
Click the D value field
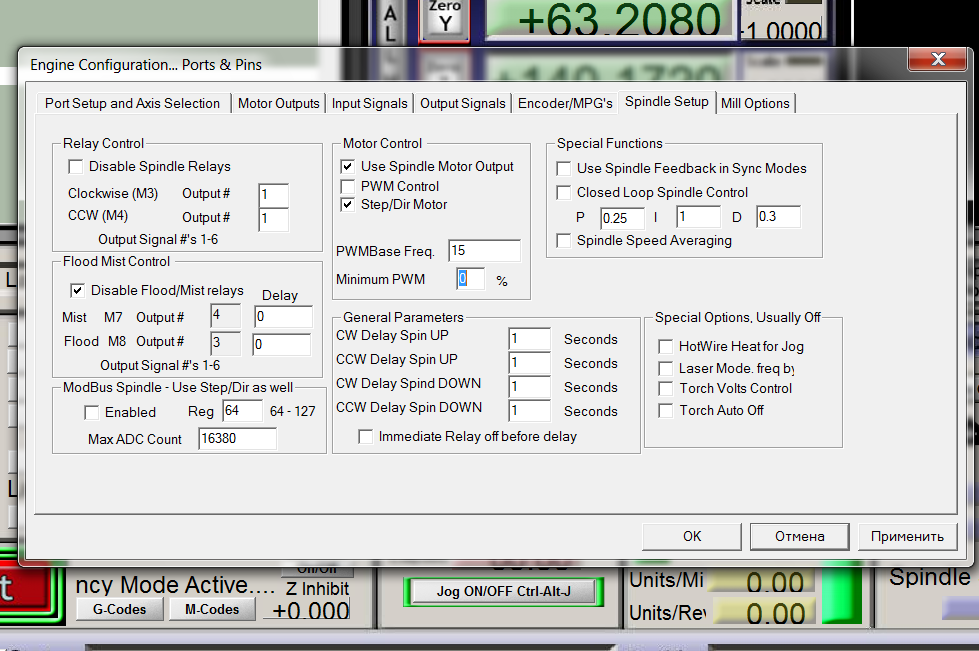[x=778, y=217]
